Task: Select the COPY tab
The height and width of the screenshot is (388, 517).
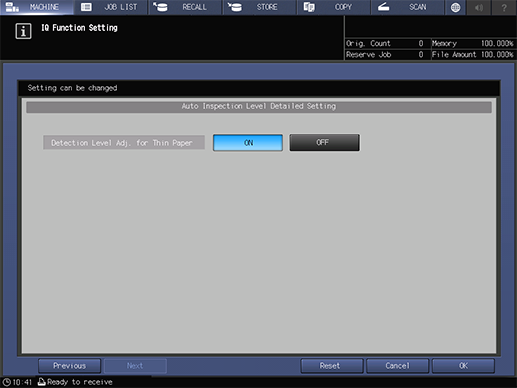Action: [x=333, y=7]
